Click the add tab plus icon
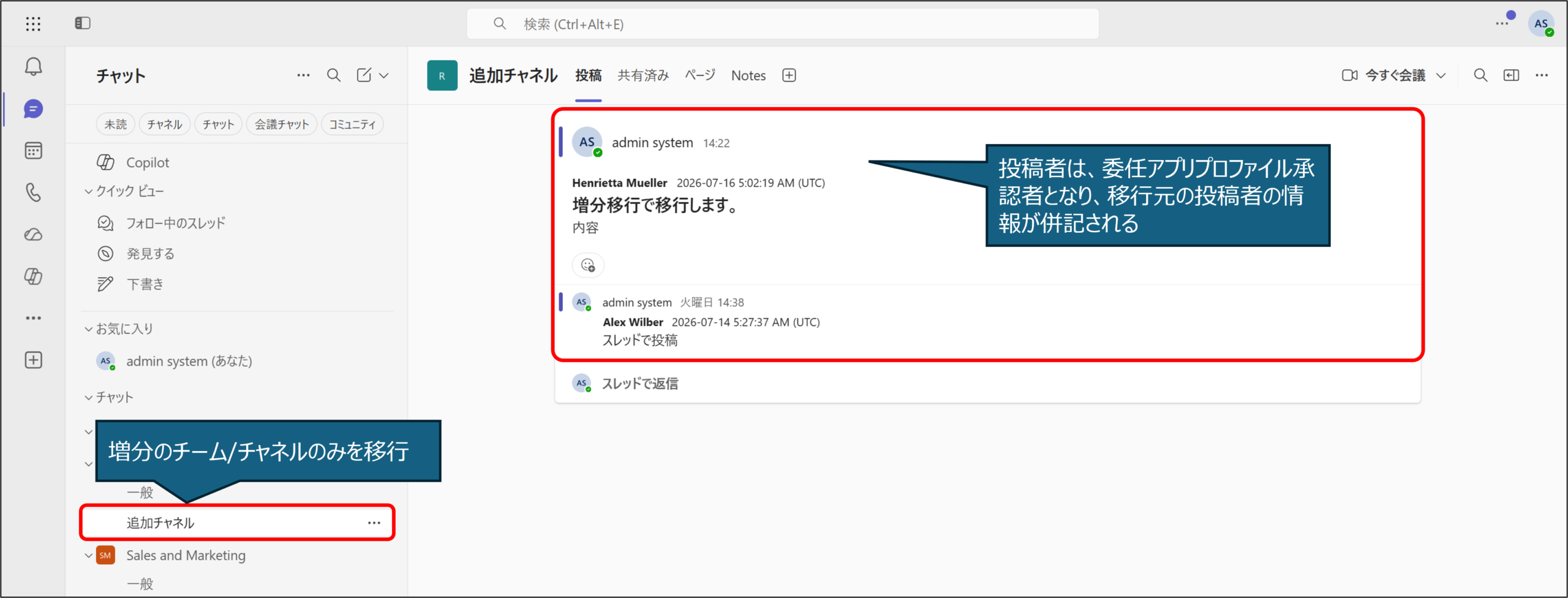 point(789,75)
